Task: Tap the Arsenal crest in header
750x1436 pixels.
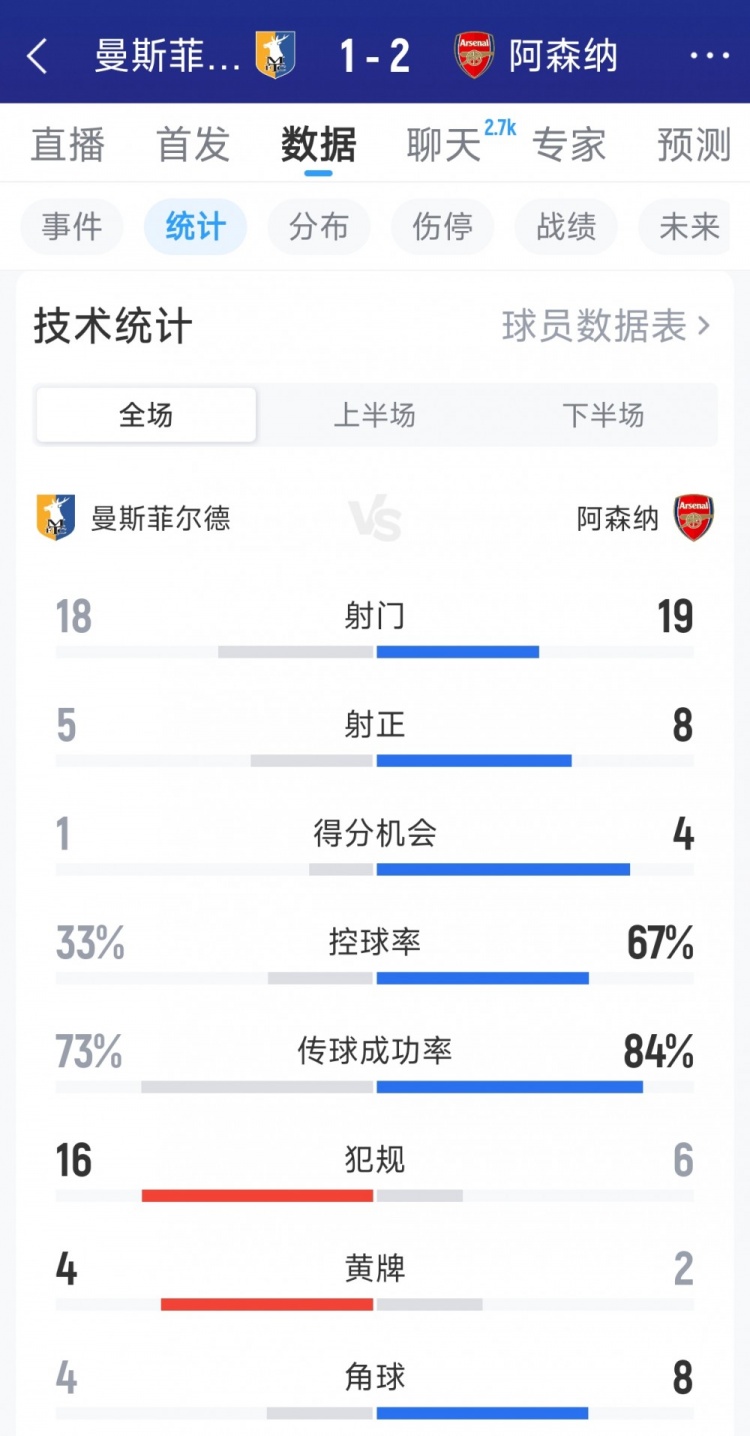Action: pyautogui.click(x=474, y=55)
